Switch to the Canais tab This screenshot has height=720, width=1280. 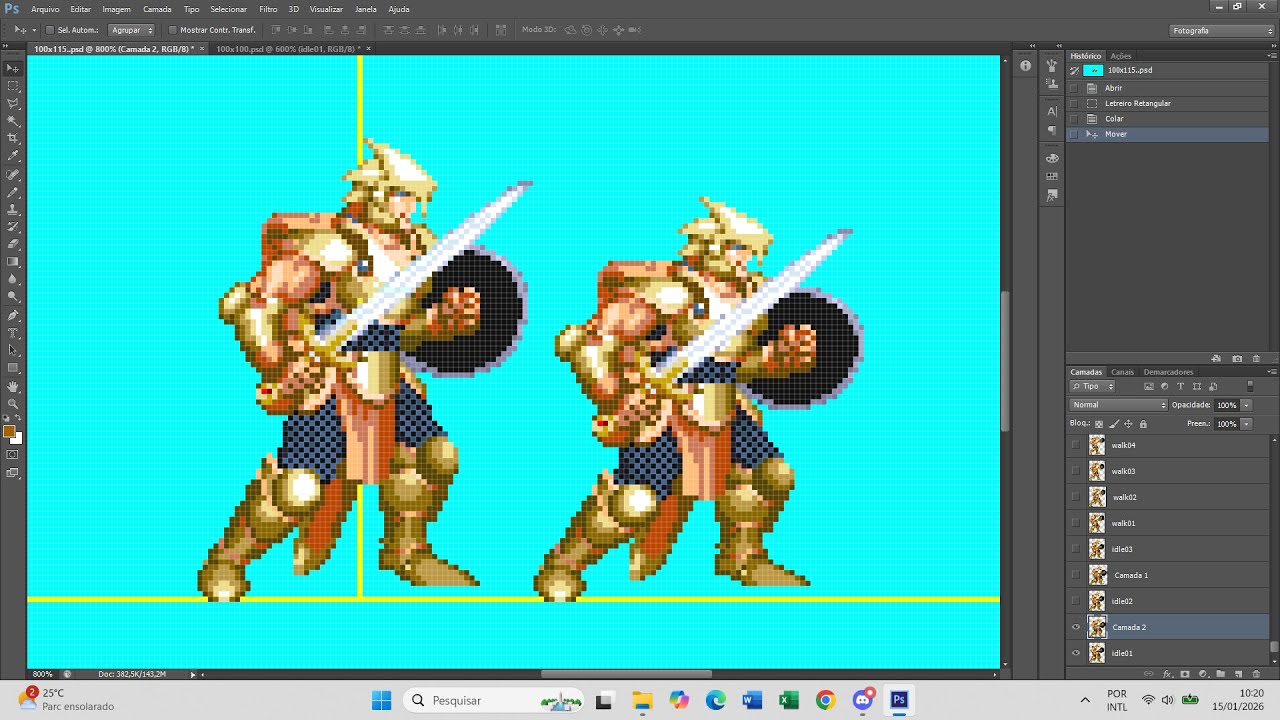(x=1122, y=372)
